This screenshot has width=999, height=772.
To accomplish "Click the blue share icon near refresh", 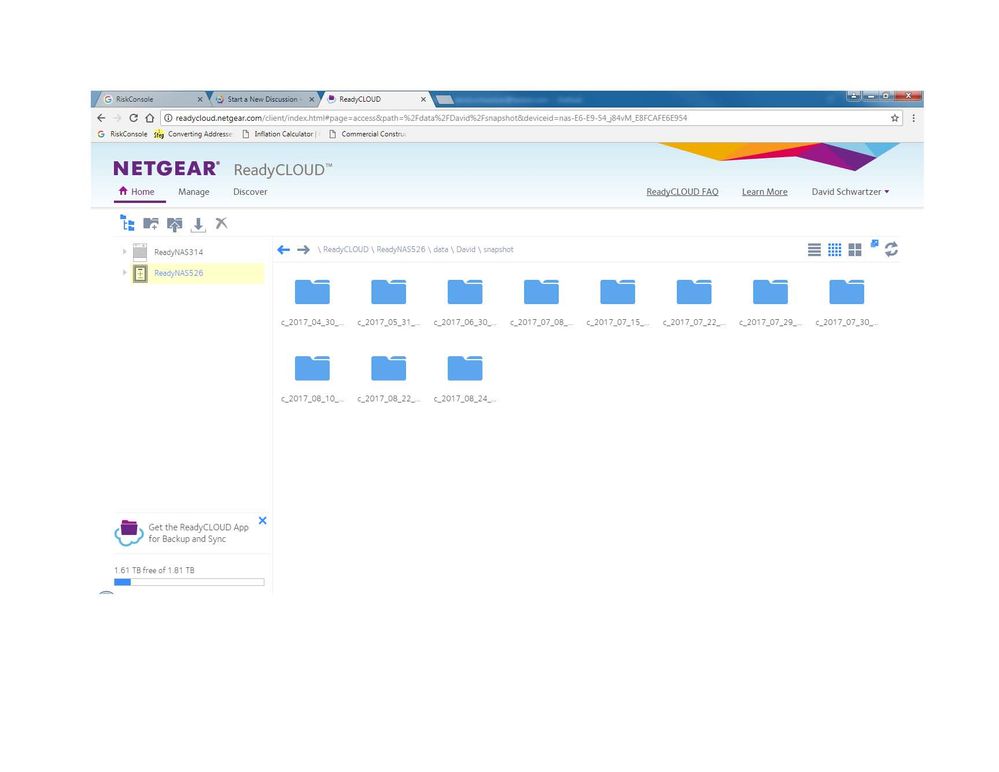I will click(x=875, y=243).
